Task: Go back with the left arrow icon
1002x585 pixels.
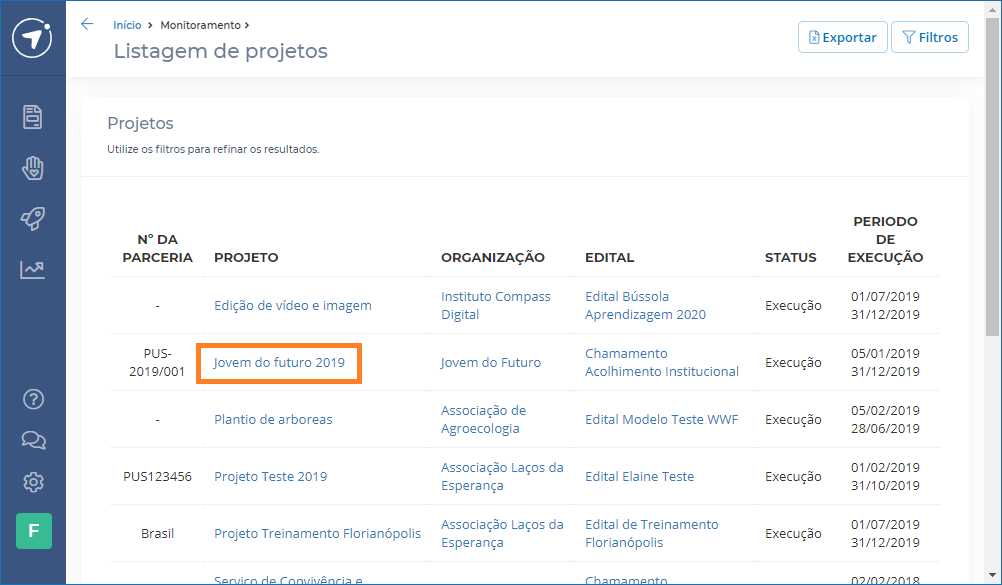Action: click(x=87, y=24)
